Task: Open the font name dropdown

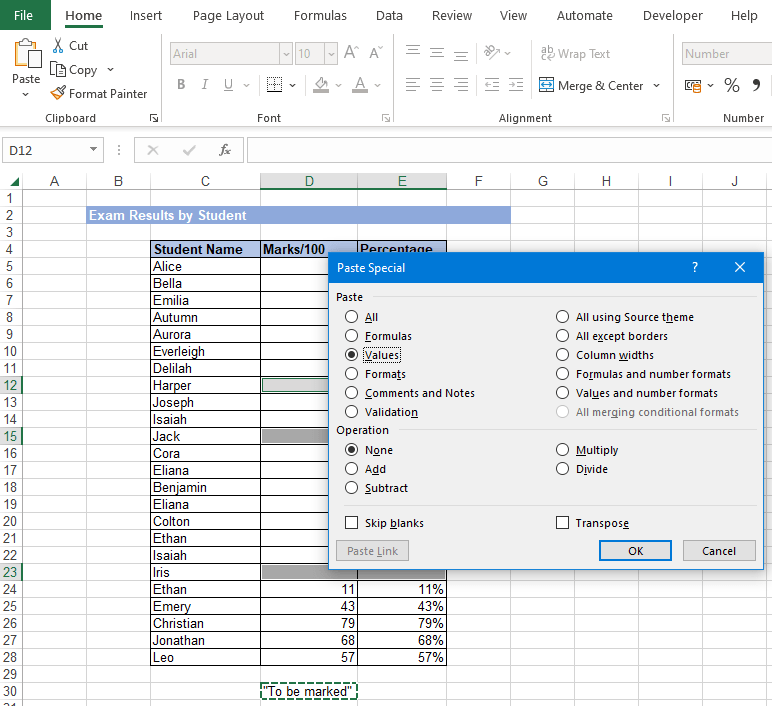Action: [286, 54]
